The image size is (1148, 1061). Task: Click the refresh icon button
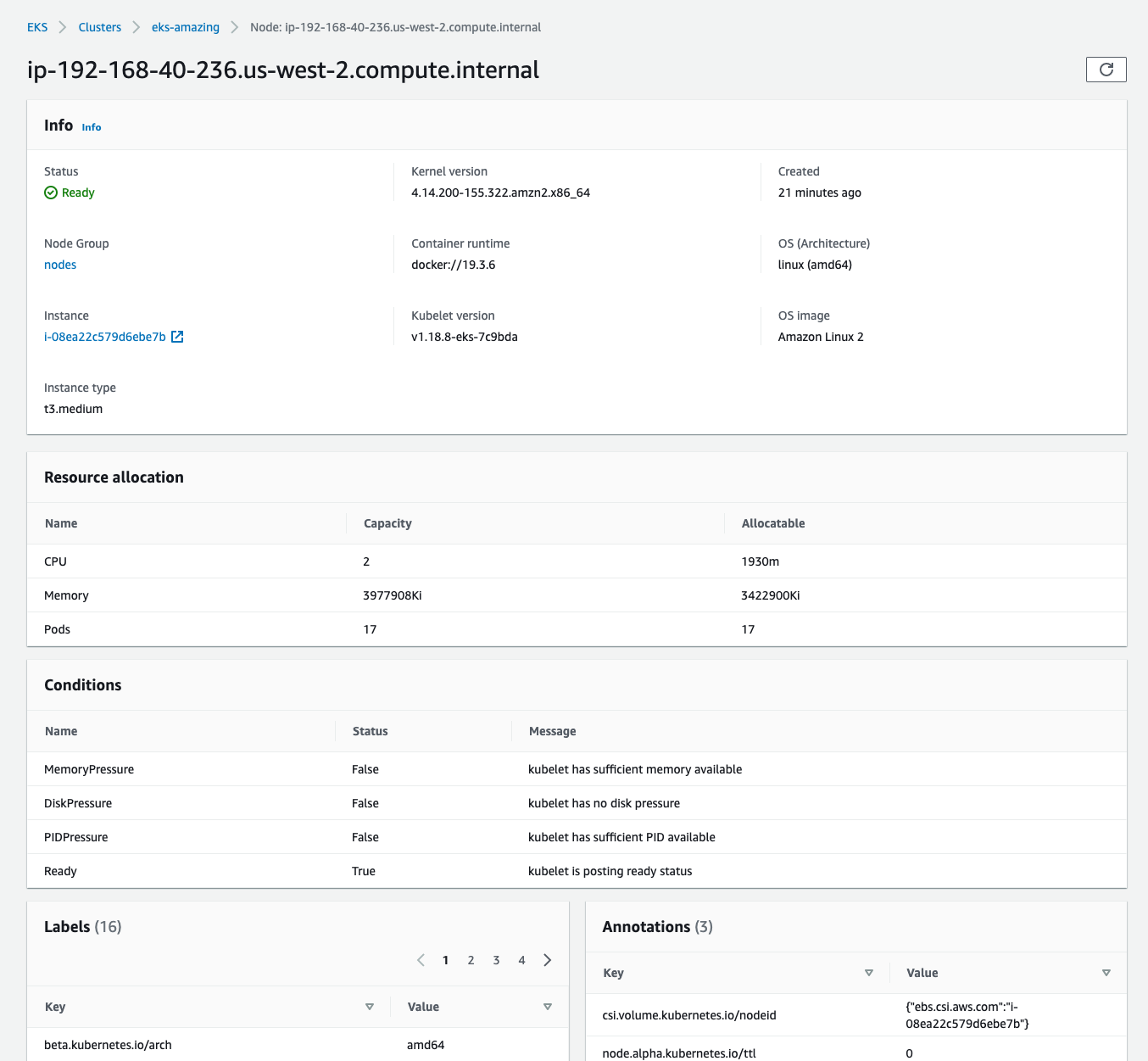[x=1106, y=70]
